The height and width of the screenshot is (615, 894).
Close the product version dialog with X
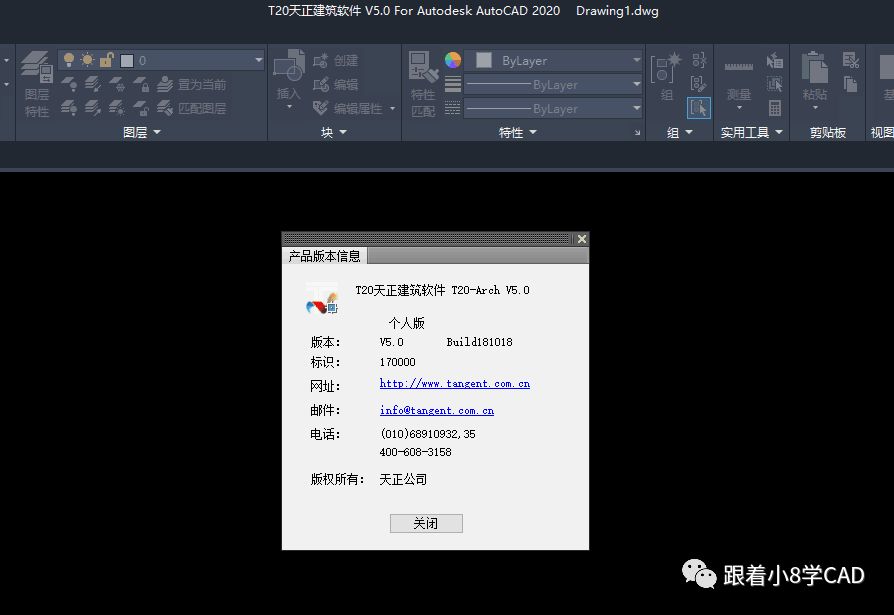tap(582, 239)
